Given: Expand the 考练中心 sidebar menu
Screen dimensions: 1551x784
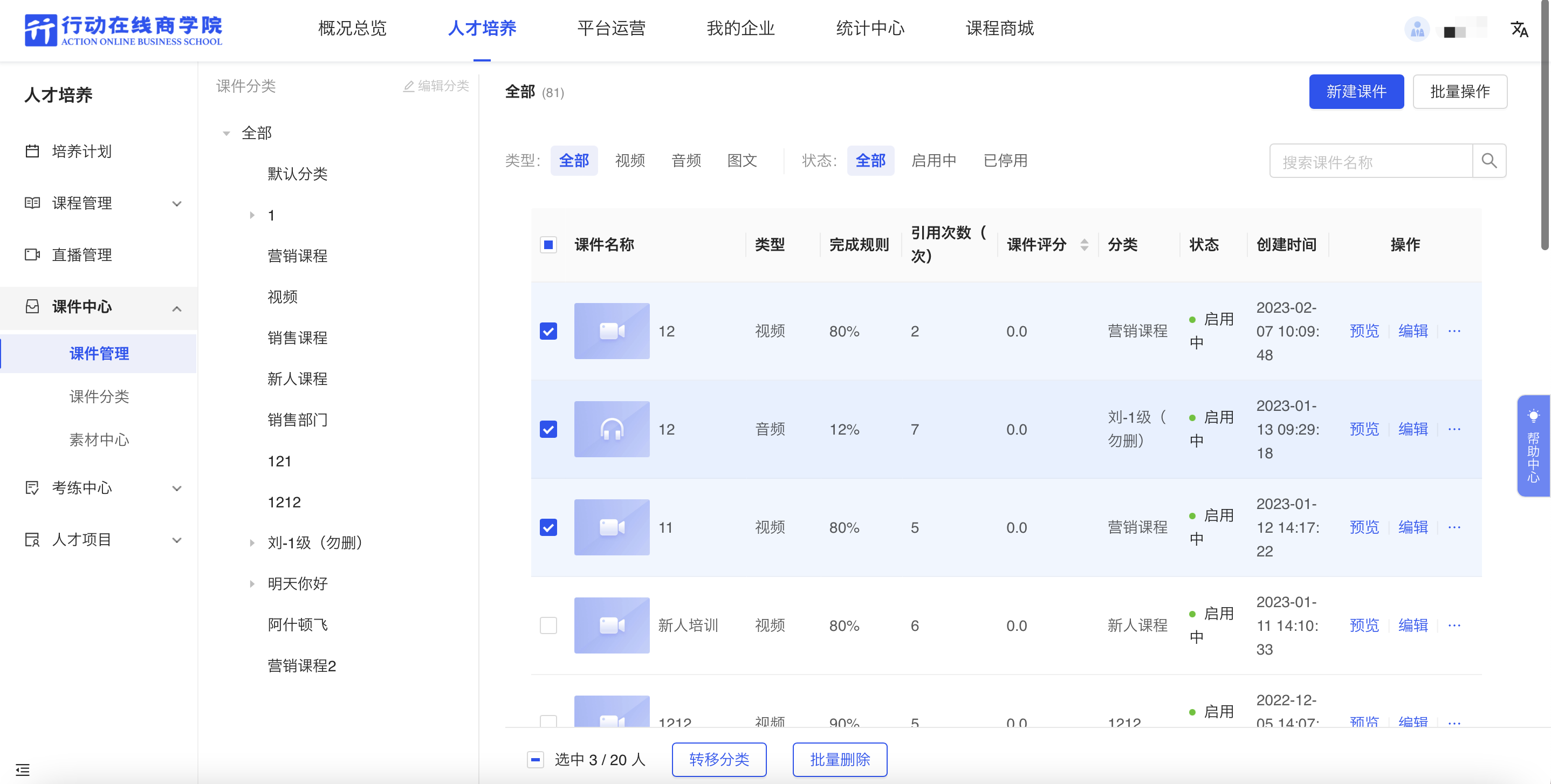Looking at the screenshot, I should 176,489.
